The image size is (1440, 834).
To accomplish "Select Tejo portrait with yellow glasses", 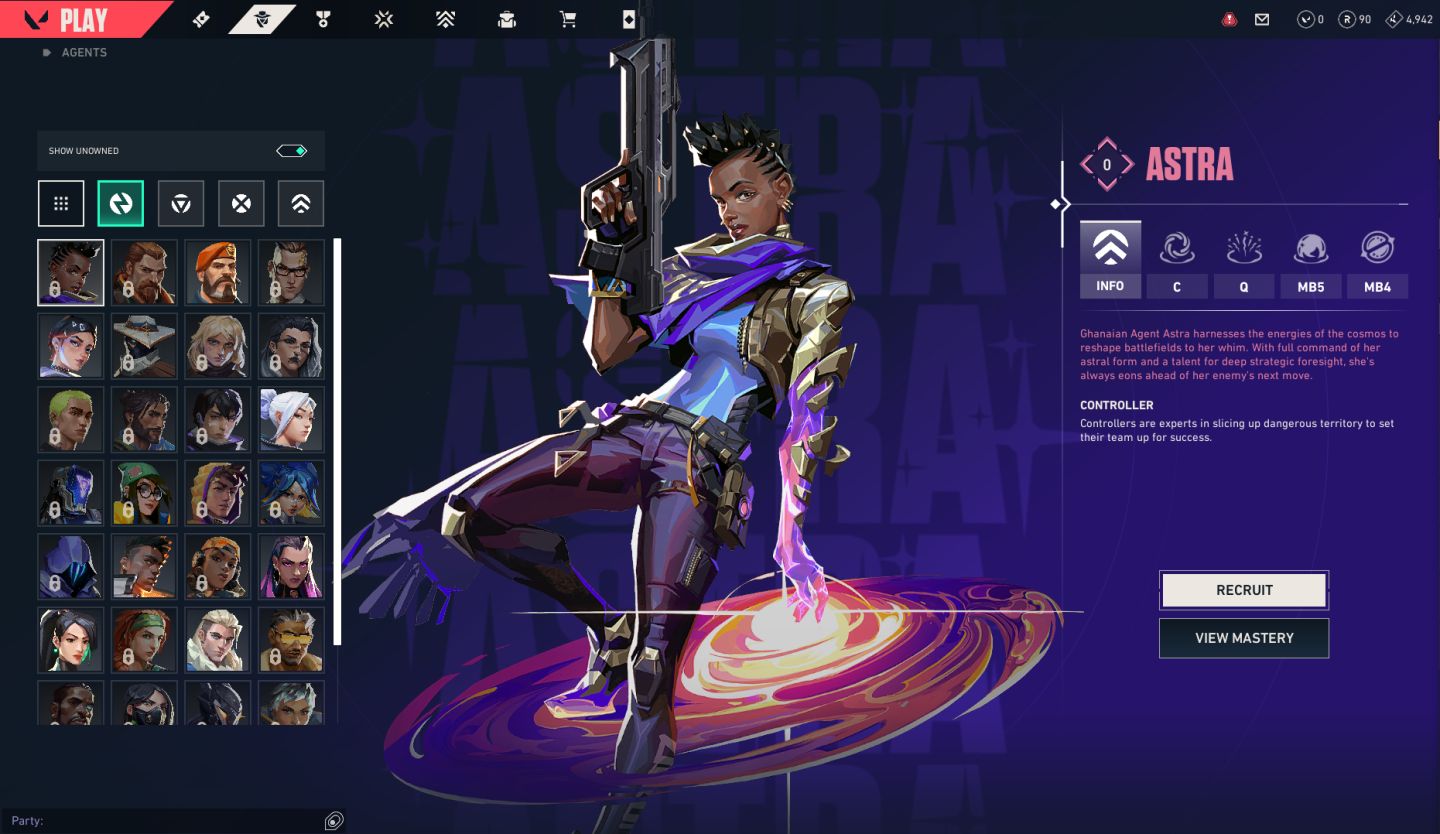I will pyautogui.click(x=291, y=640).
